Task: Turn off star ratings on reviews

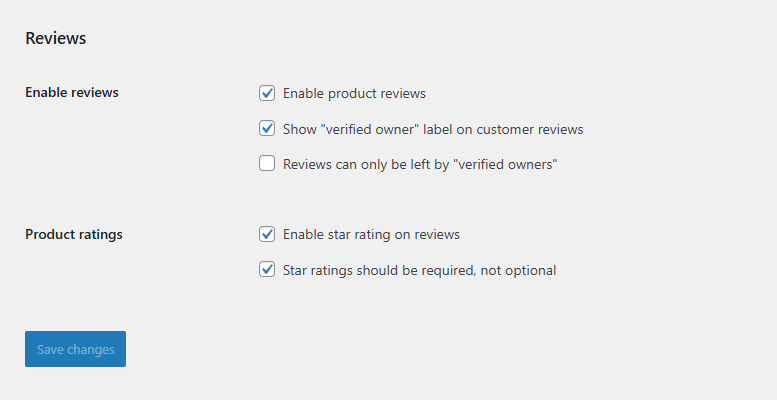Action: click(267, 234)
